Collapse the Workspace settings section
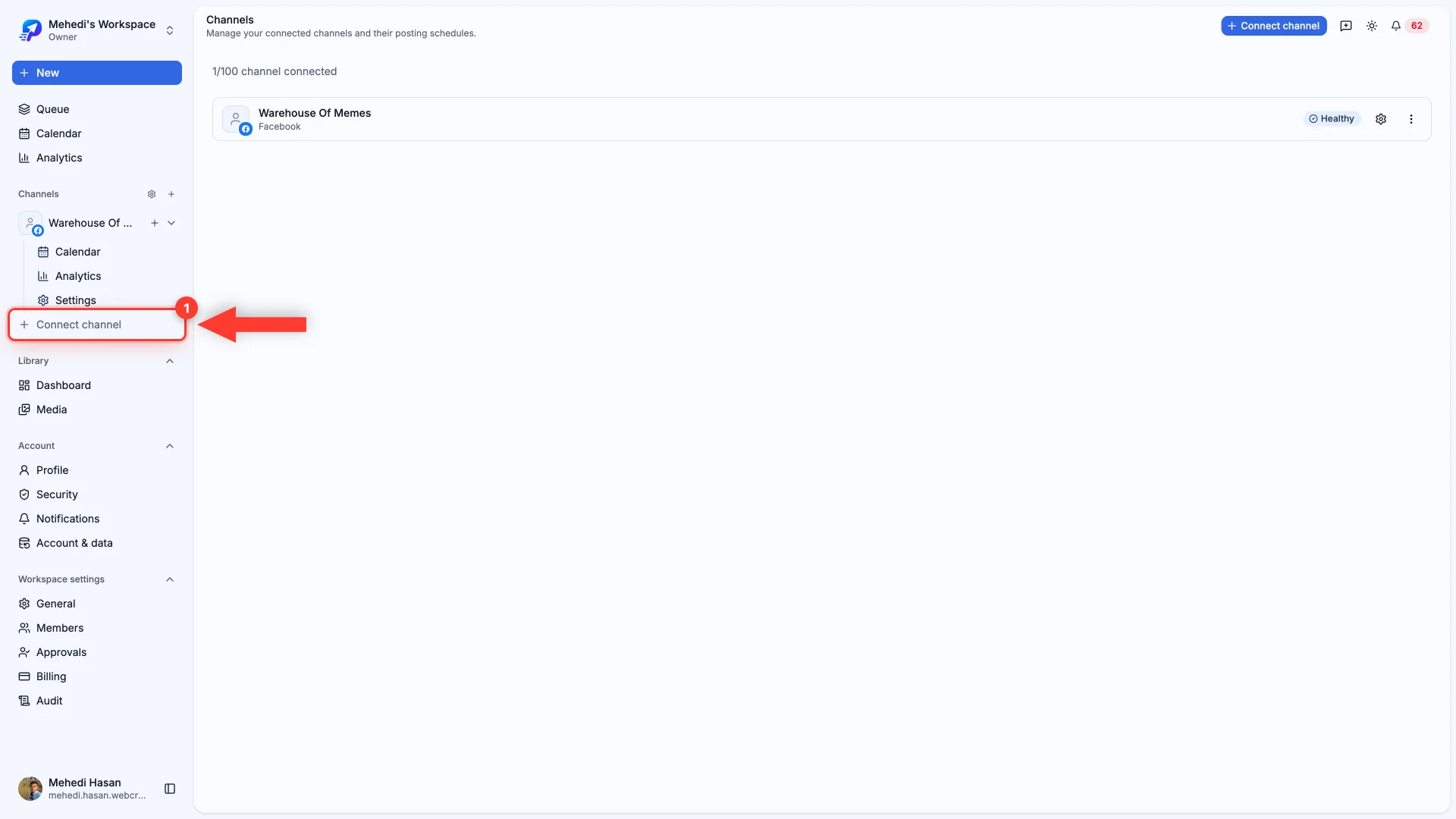This screenshot has width=1456, height=819. coord(170,579)
